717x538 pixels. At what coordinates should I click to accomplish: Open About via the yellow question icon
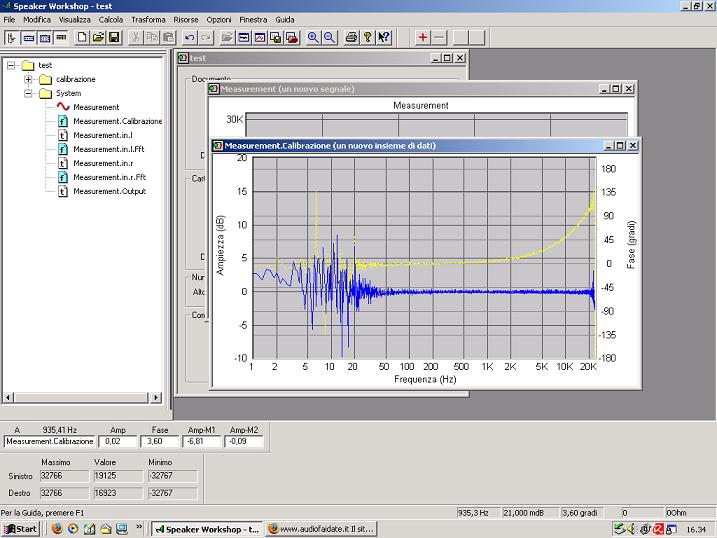(x=367, y=37)
